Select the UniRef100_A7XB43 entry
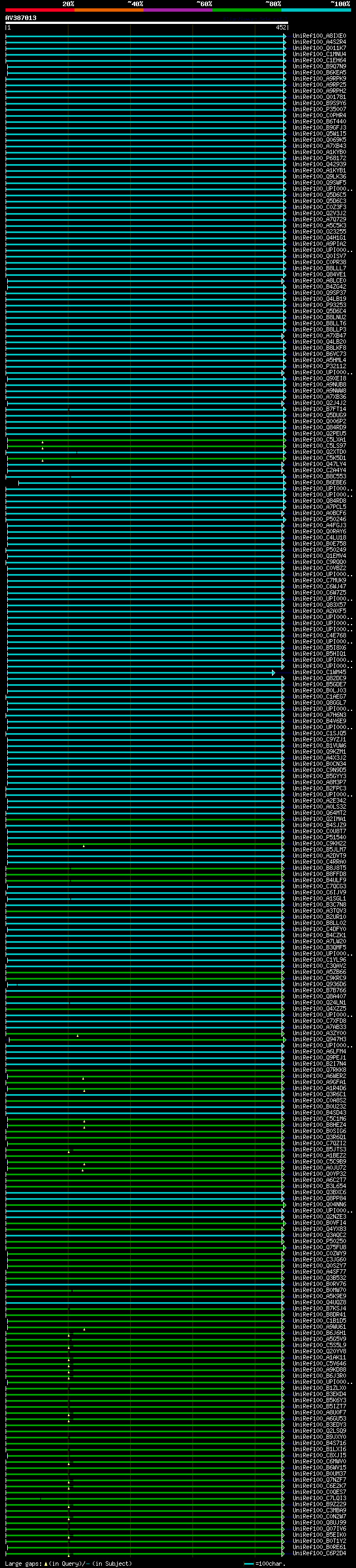The height and width of the screenshot is (1568, 356). 319,146
